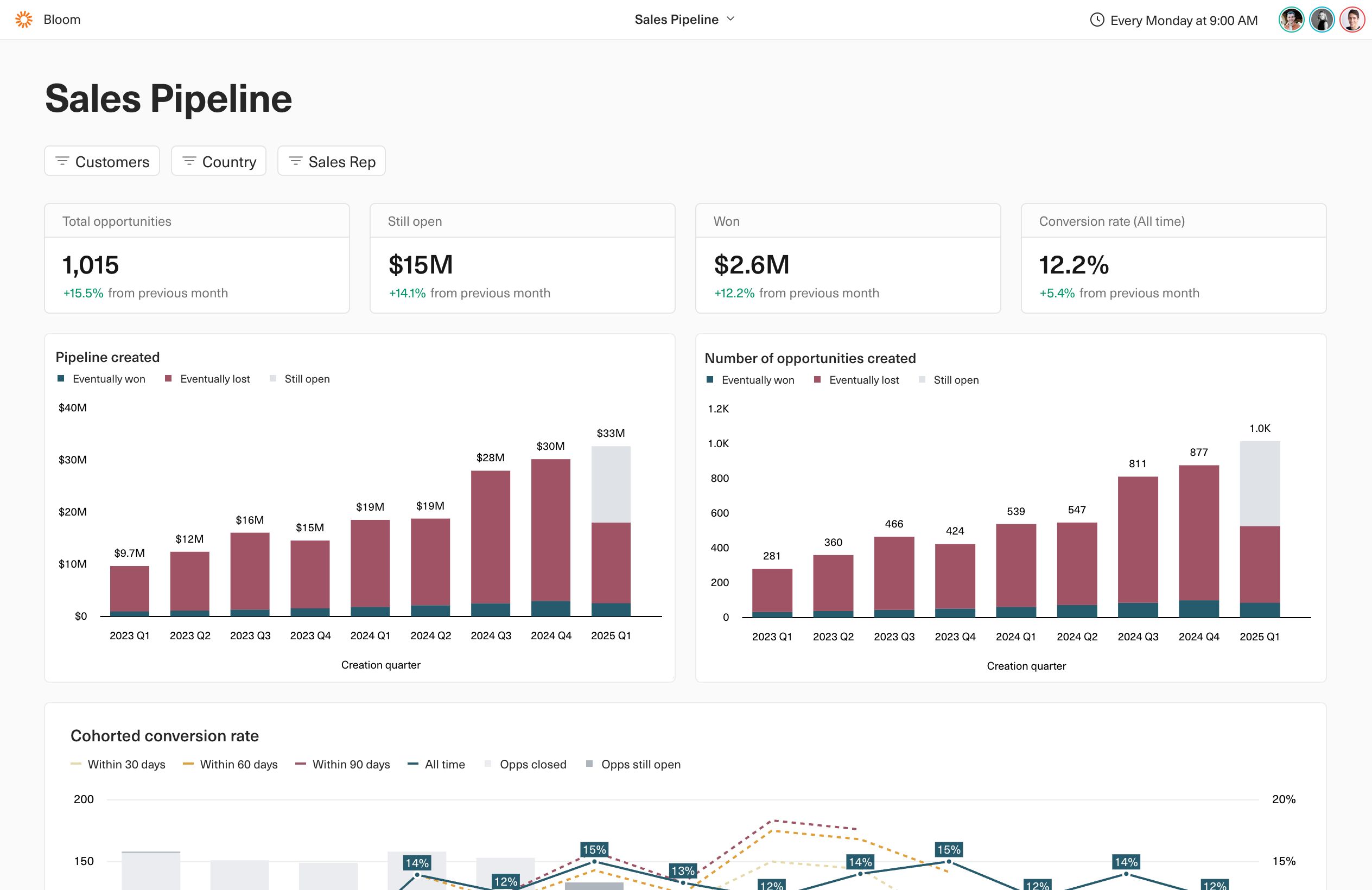Click the 2024 Q3 $28M bar
Image resolution: width=1372 pixels, height=890 pixels.
click(x=491, y=543)
